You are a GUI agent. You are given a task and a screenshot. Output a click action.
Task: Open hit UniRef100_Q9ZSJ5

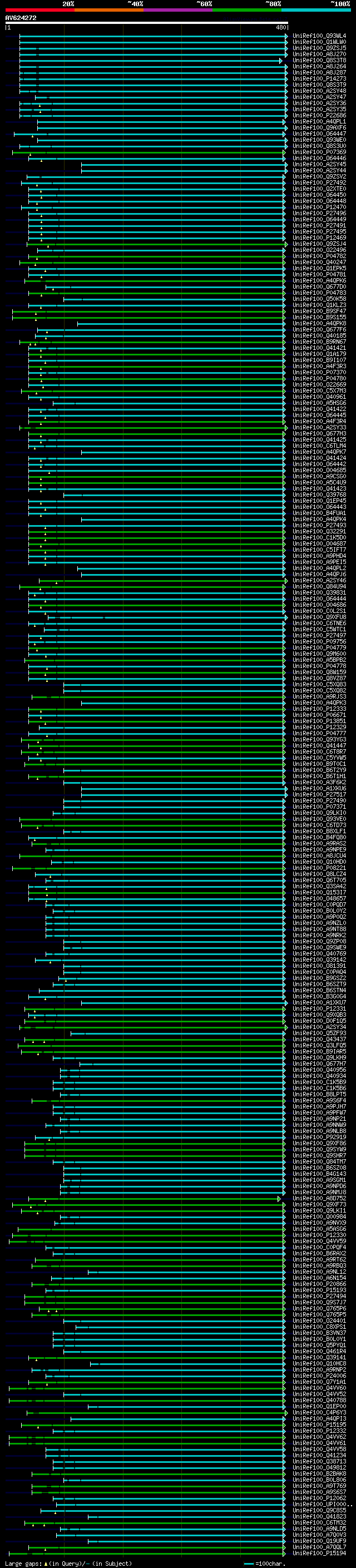click(319, 49)
